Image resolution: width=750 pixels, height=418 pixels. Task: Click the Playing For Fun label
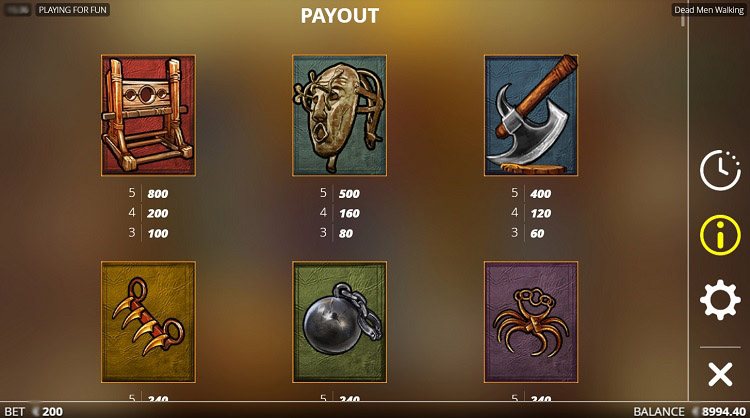coord(73,10)
